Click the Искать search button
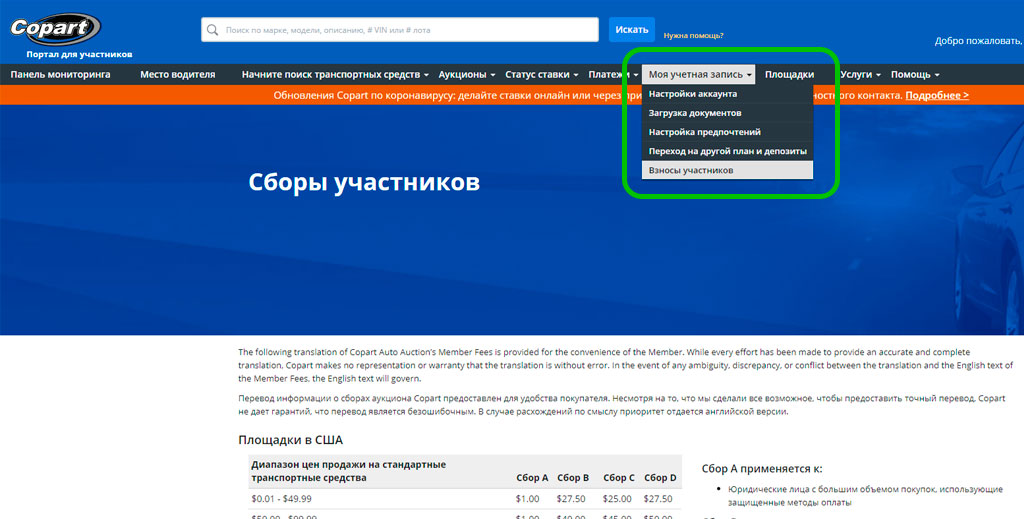This screenshot has width=1024, height=519. [x=632, y=29]
